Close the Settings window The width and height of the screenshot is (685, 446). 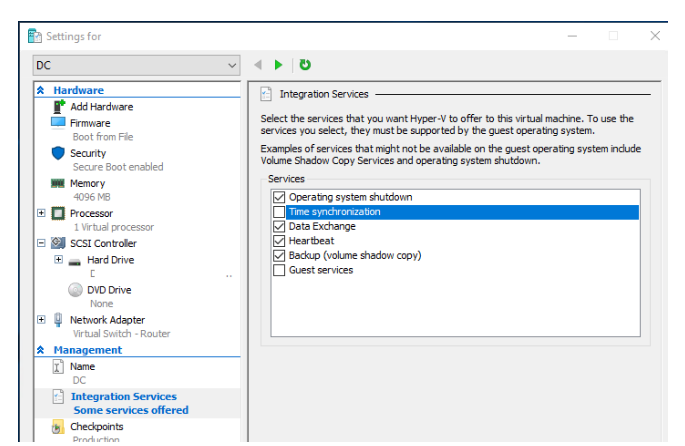click(x=655, y=36)
